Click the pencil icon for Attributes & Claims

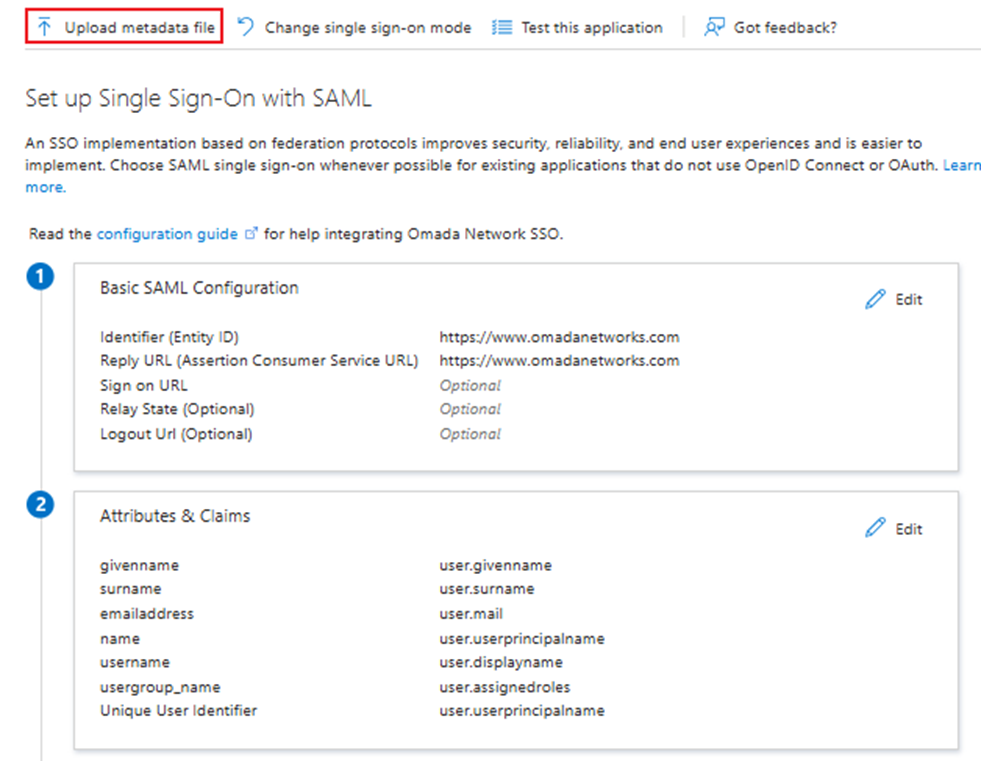pyautogui.click(x=874, y=527)
